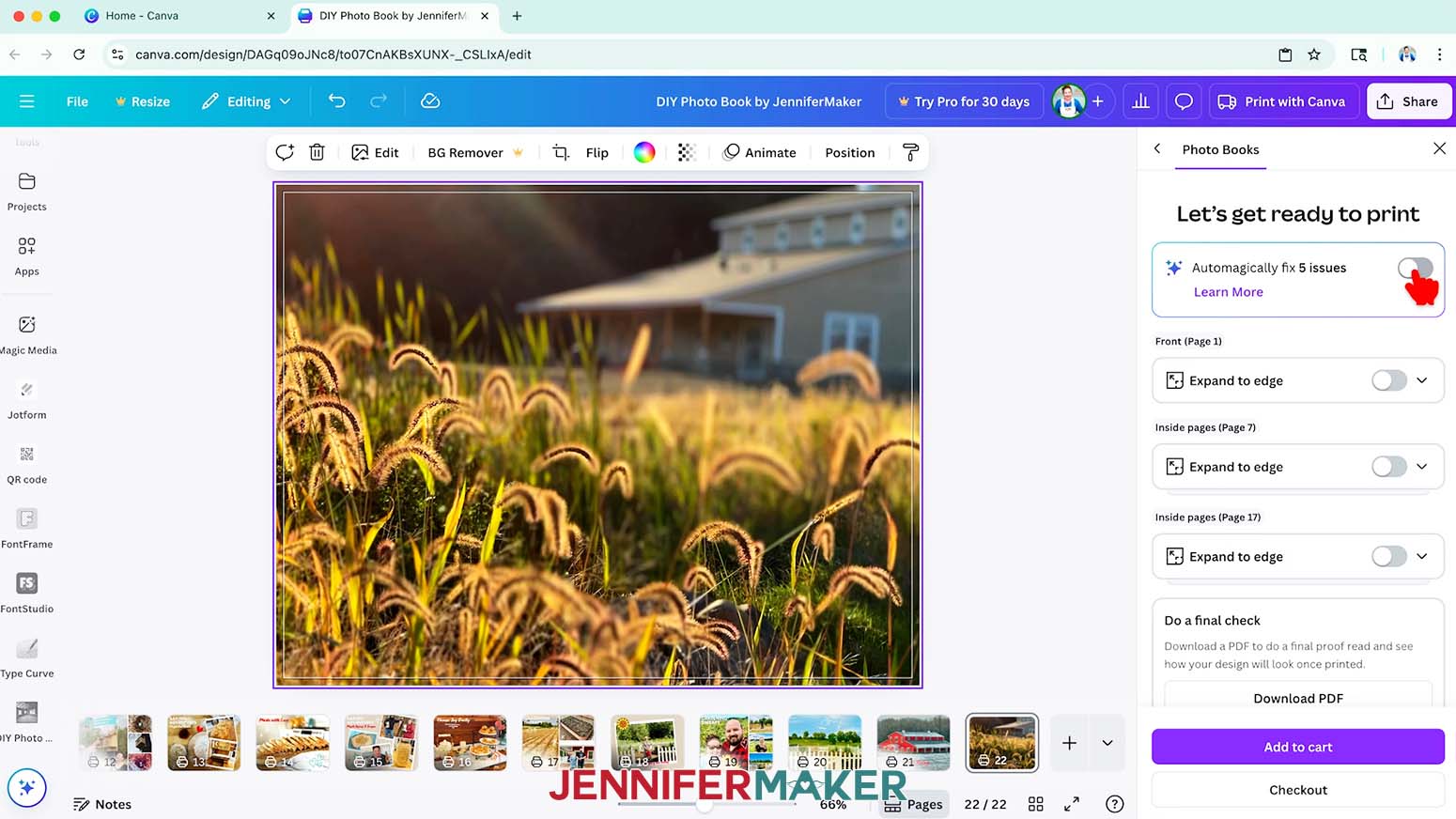Click the copy style paint roller

click(x=910, y=152)
